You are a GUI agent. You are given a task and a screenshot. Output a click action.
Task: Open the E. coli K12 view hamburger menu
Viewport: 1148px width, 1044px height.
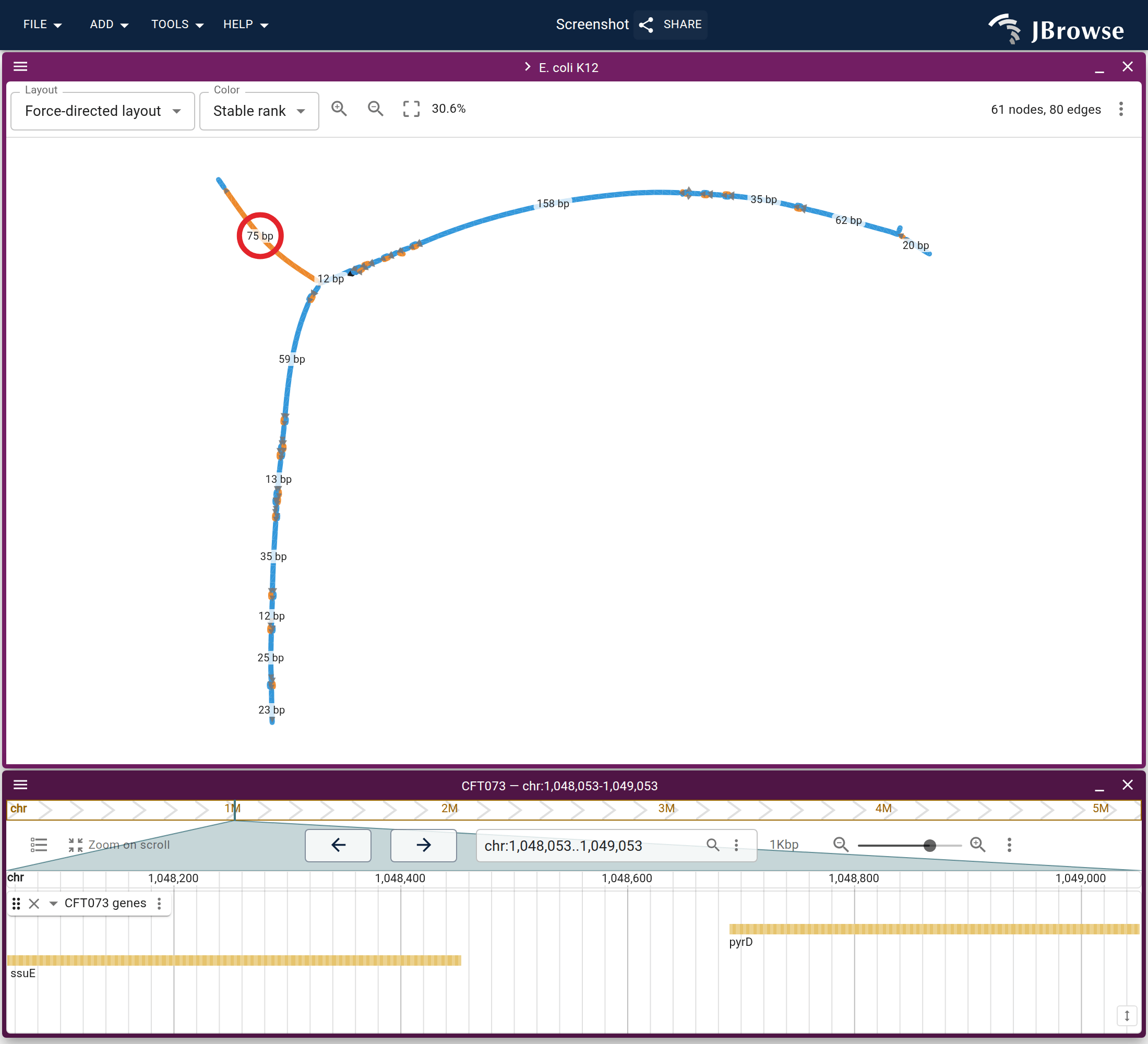coord(20,67)
